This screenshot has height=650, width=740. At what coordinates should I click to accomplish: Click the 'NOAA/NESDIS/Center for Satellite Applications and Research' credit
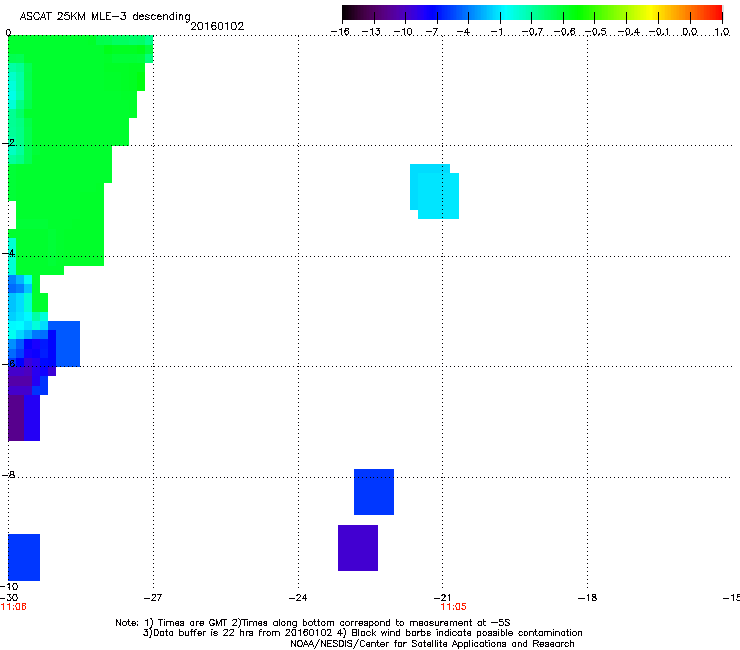click(432, 644)
